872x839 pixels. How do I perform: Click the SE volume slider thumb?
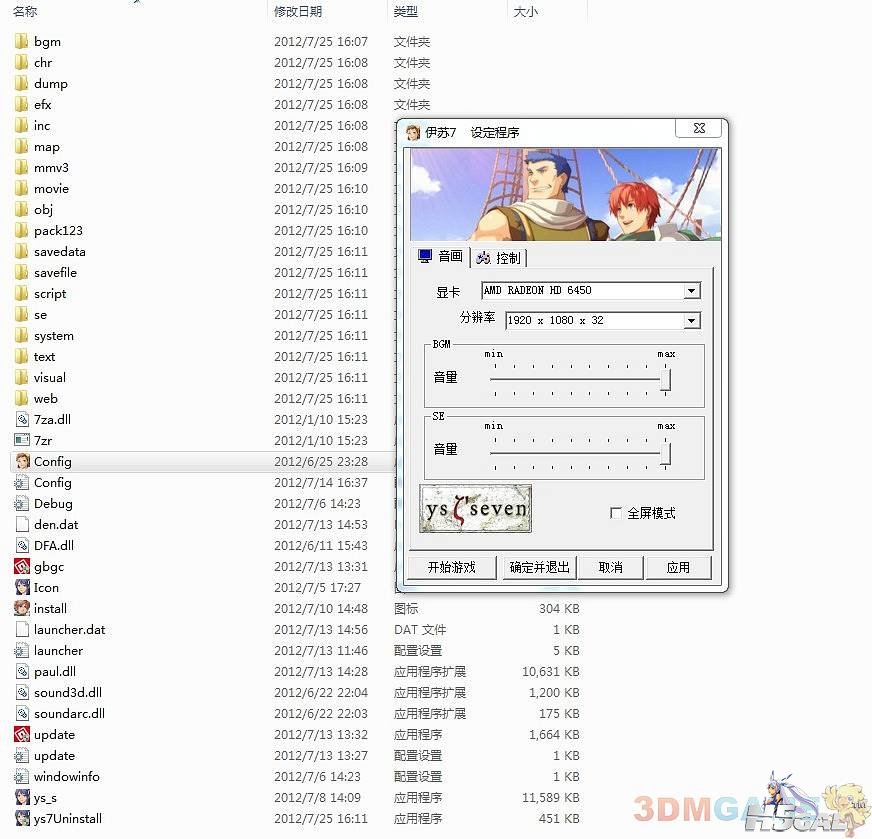(x=665, y=453)
